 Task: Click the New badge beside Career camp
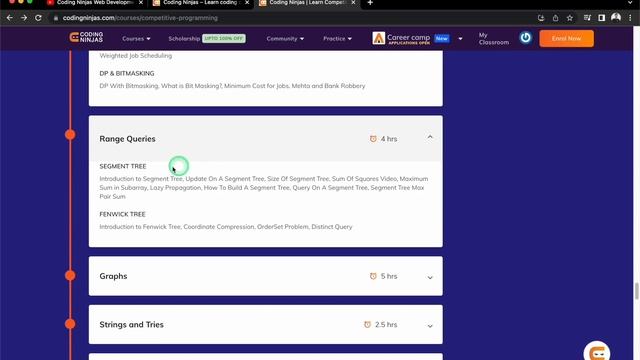click(x=442, y=38)
